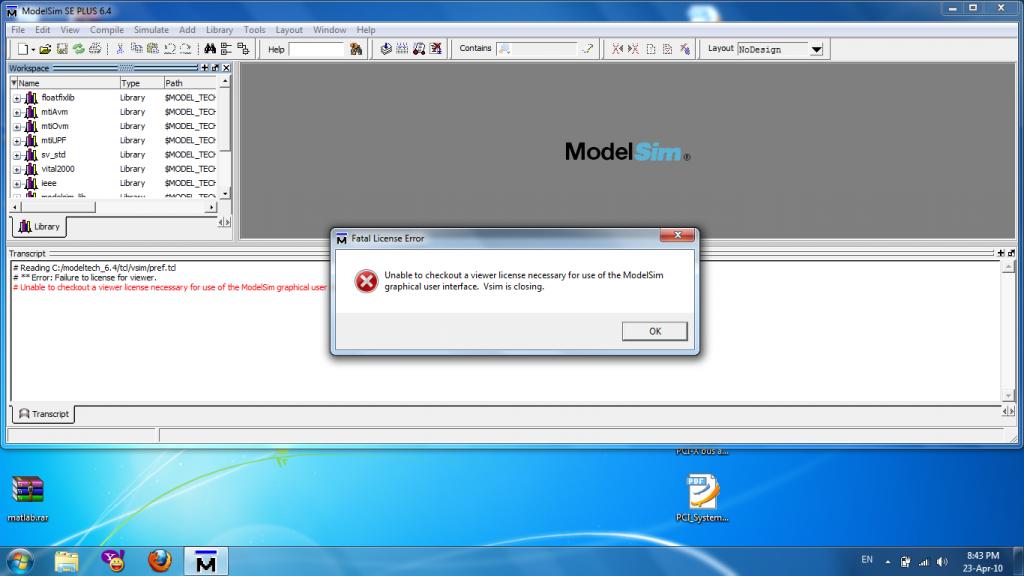Screen dimensions: 1024x576
Task: Expand the ieee library node
Action: tap(17, 184)
